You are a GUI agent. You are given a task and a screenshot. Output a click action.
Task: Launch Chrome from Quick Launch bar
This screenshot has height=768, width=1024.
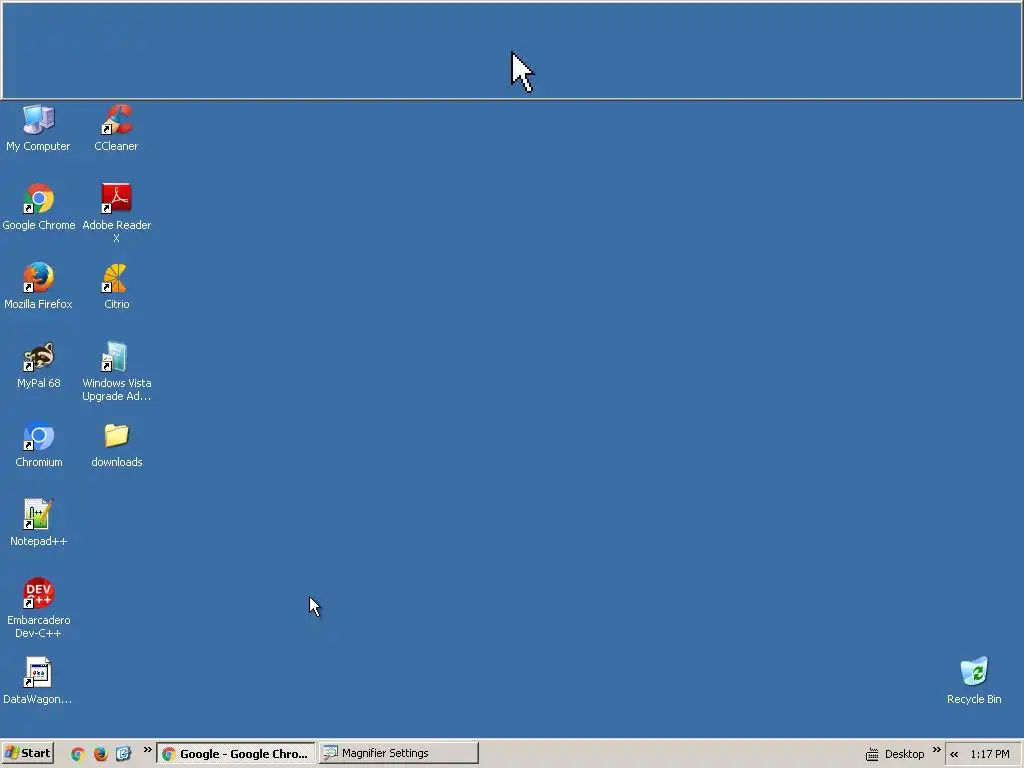point(78,754)
